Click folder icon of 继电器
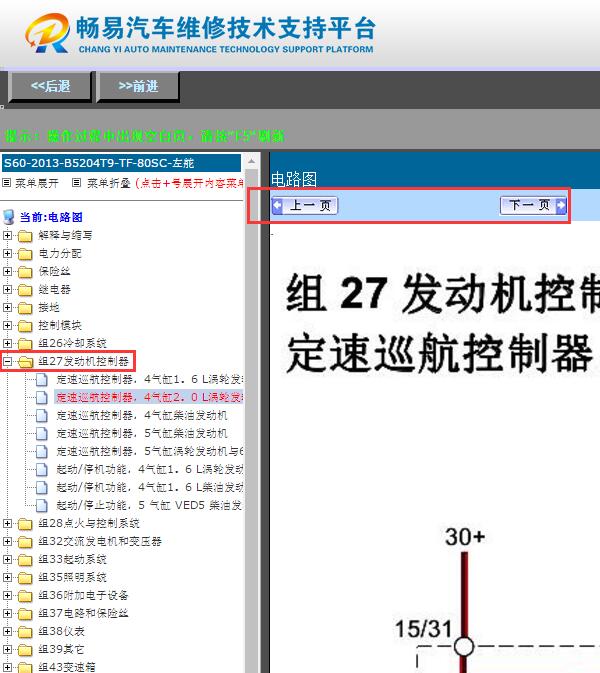 [x=25, y=290]
